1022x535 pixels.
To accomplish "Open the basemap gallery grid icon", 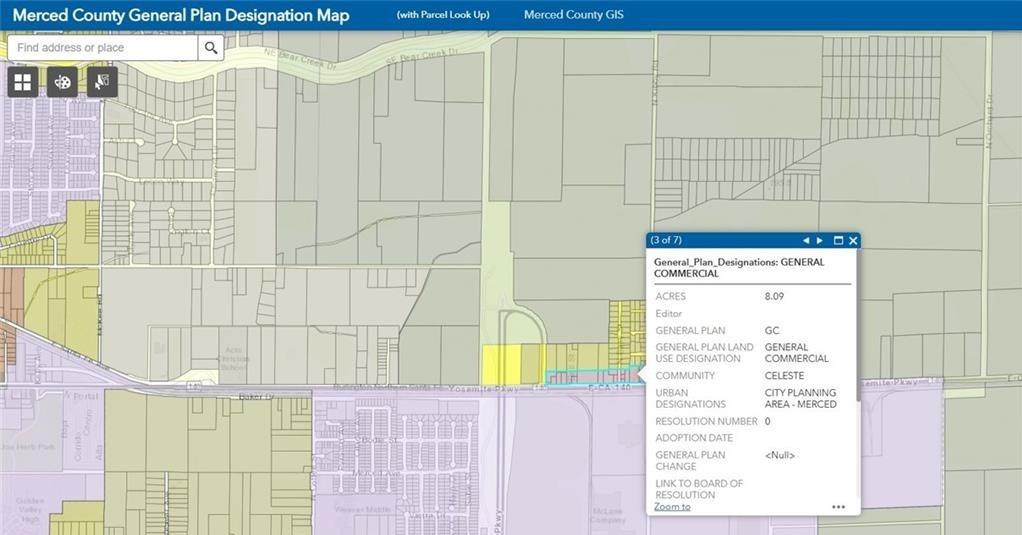I will click(x=23, y=82).
